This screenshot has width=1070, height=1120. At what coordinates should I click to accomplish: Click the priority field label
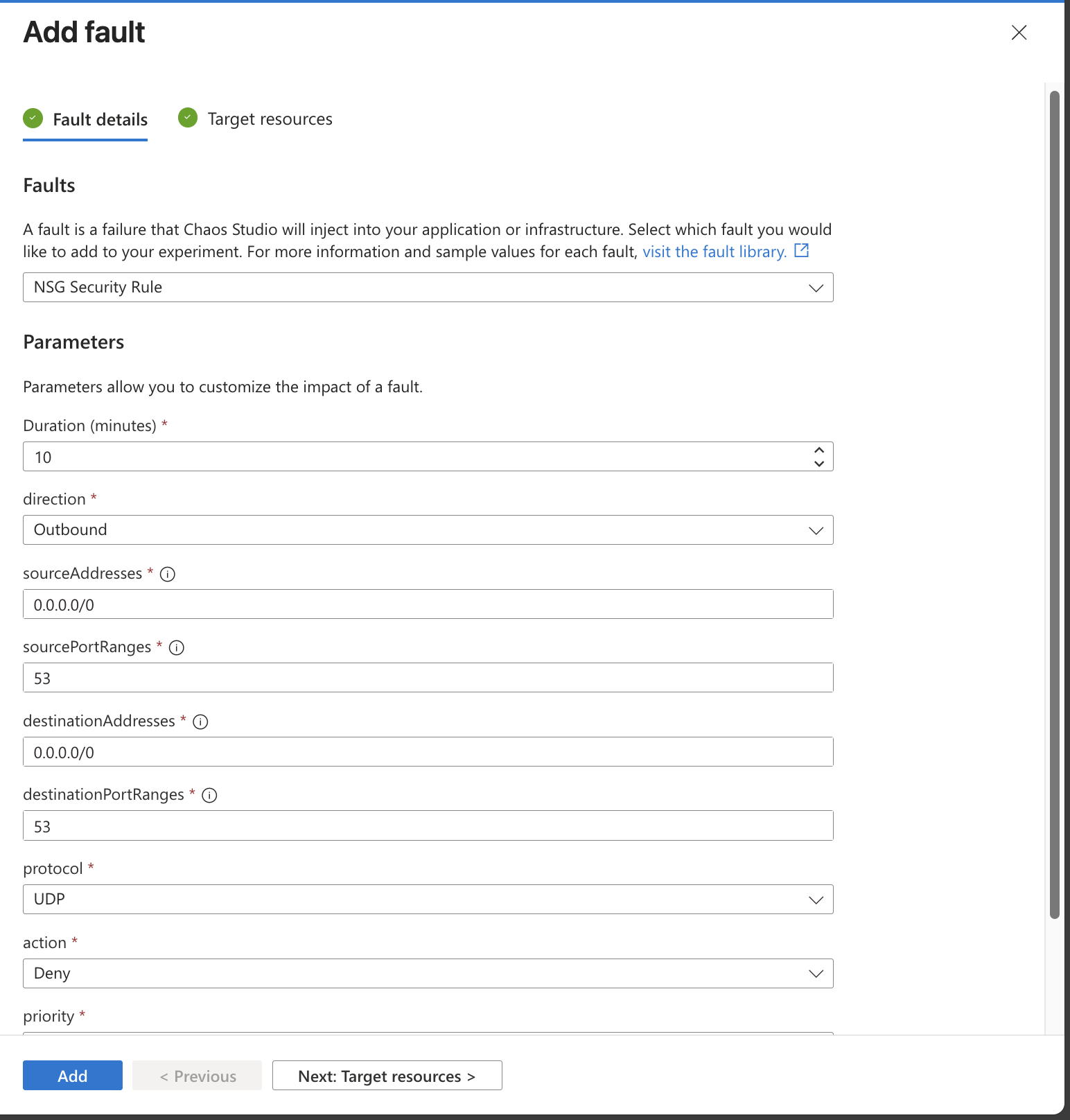pos(49,1017)
